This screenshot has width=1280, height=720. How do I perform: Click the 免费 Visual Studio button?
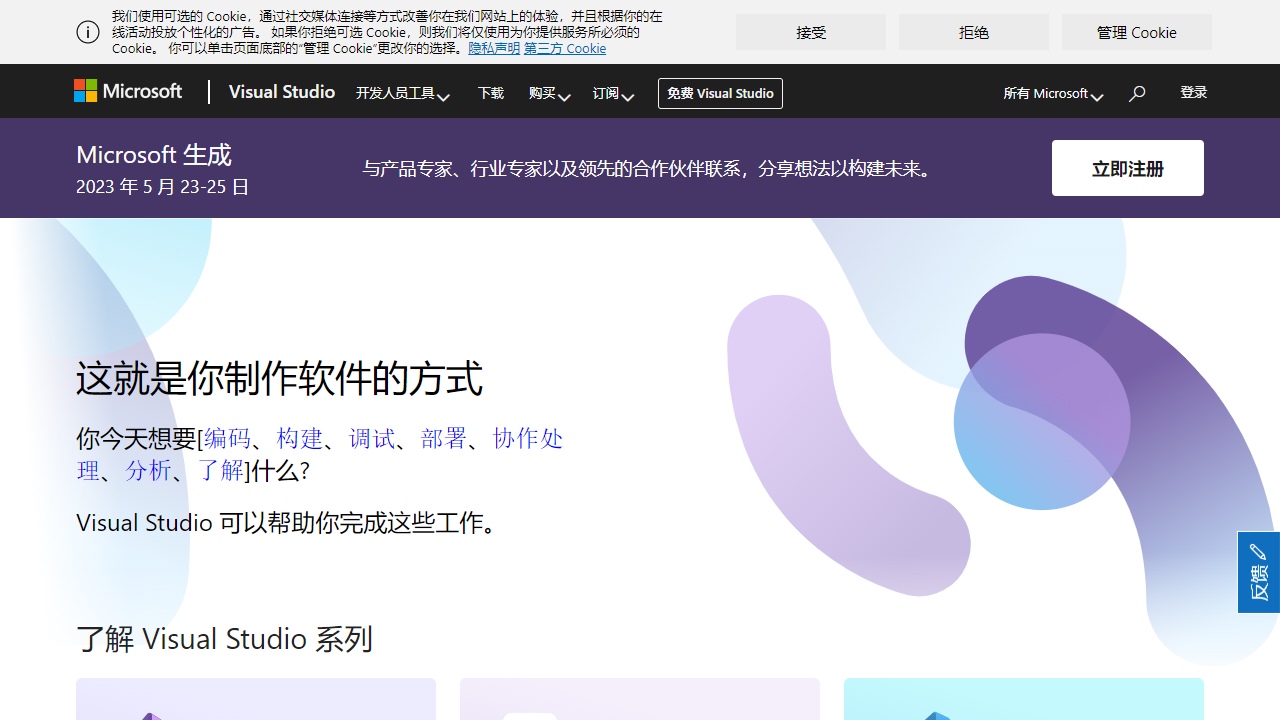720,93
